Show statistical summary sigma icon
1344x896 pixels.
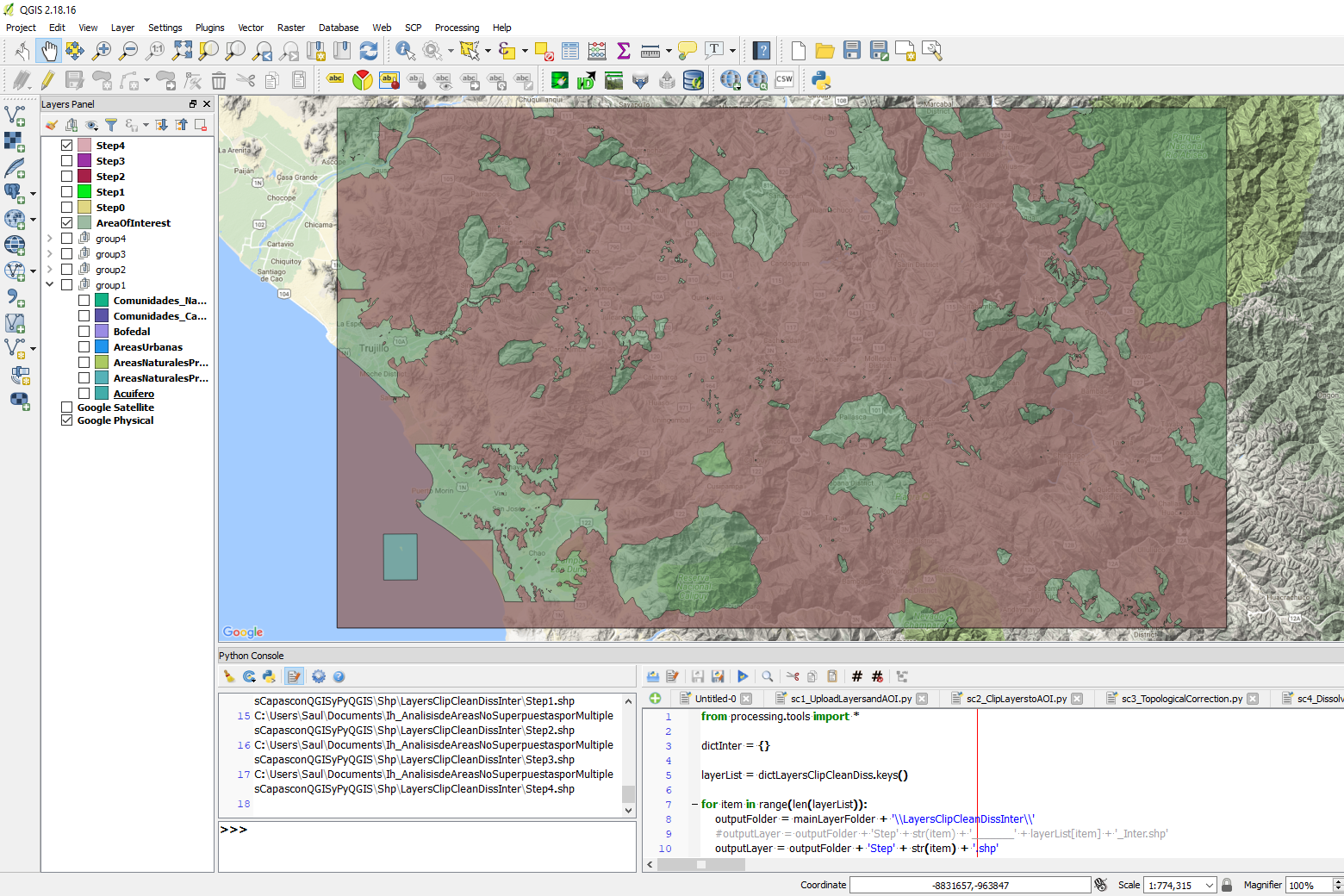tap(624, 51)
